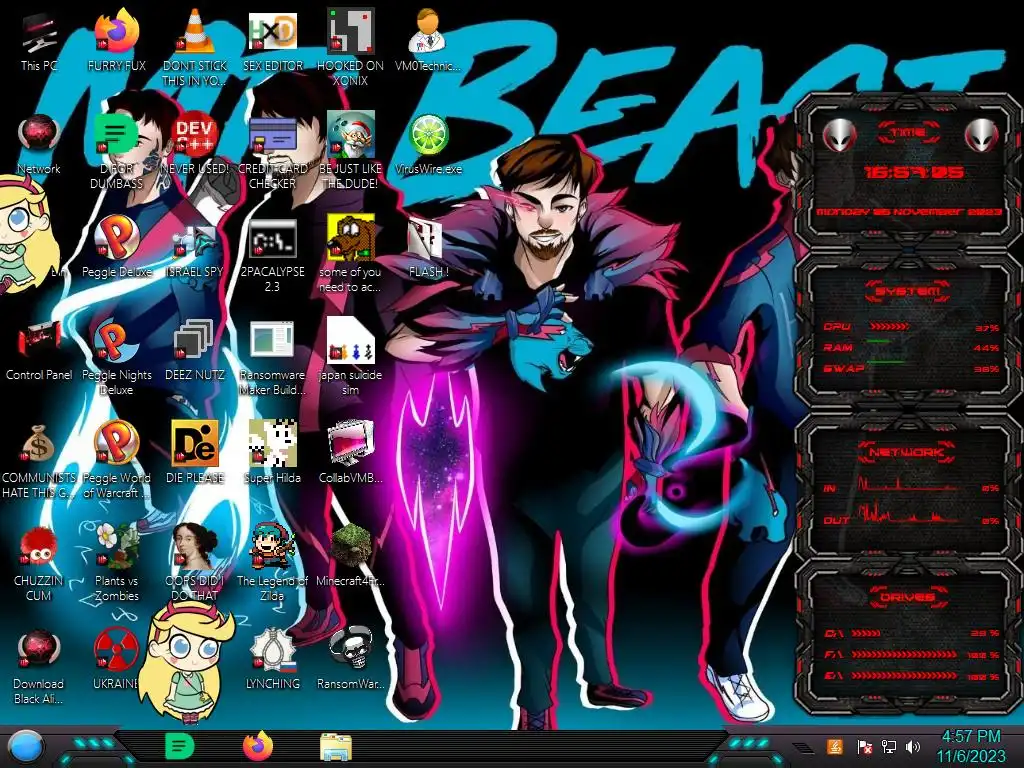Click the C:\ drive usage bar
This screenshot has height=768, width=1024.
tap(867, 633)
